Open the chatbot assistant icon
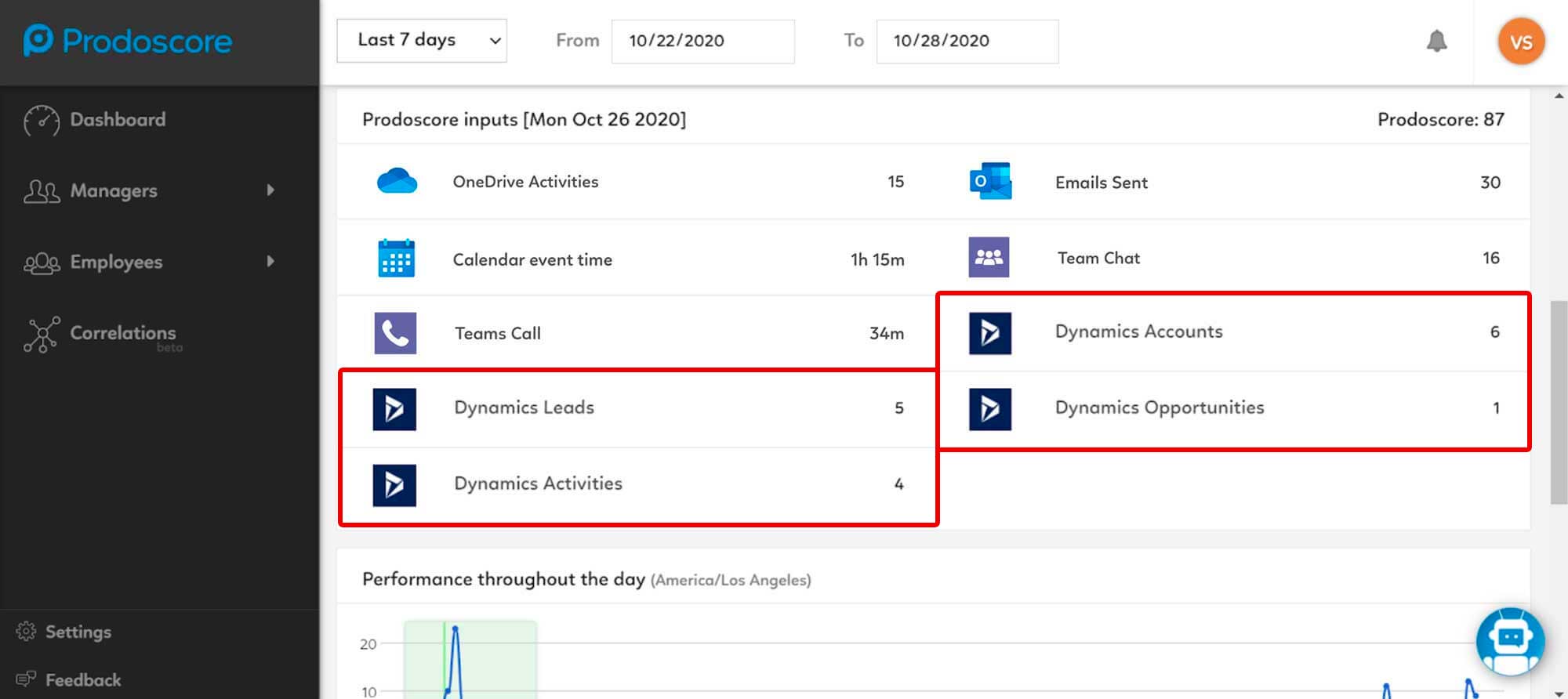 click(x=1510, y=642)
